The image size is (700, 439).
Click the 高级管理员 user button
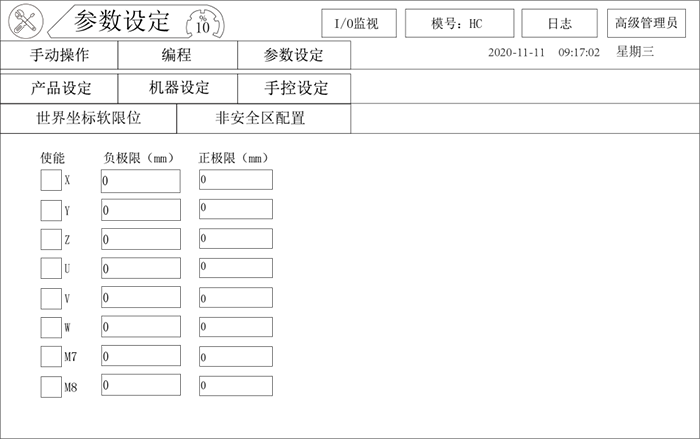click(646, 23)
